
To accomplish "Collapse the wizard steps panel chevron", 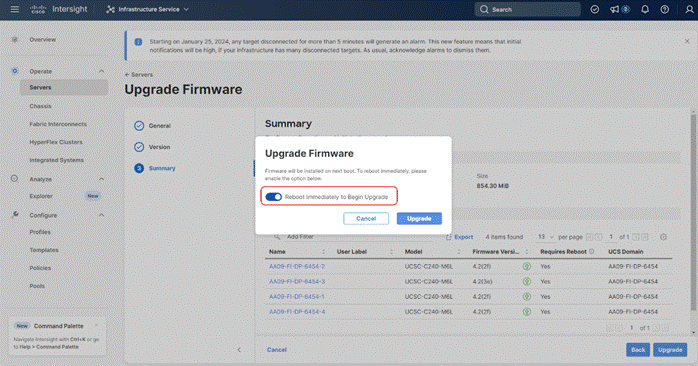I will pos(239,350).
